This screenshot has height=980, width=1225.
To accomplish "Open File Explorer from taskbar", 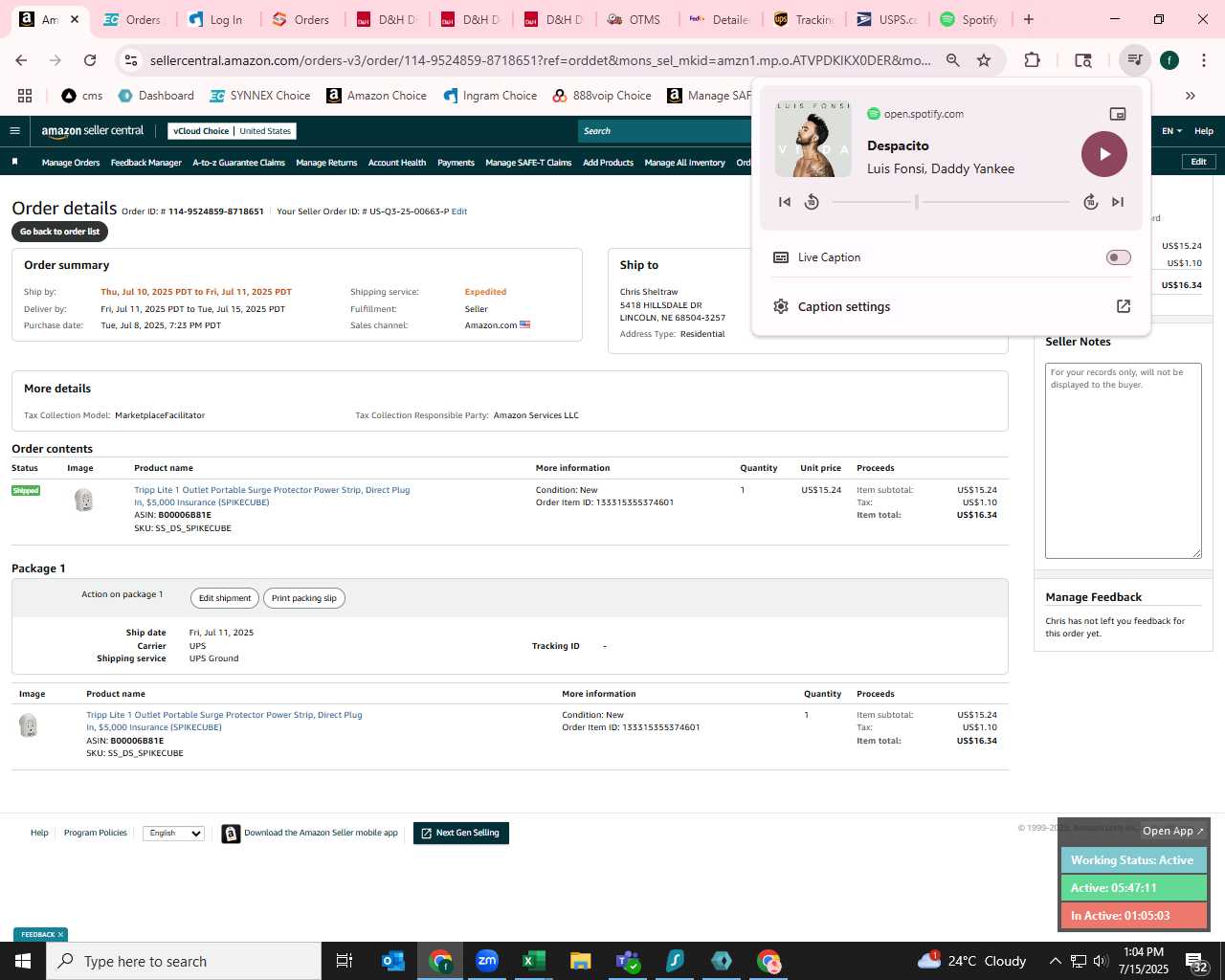I will point(581,961).
